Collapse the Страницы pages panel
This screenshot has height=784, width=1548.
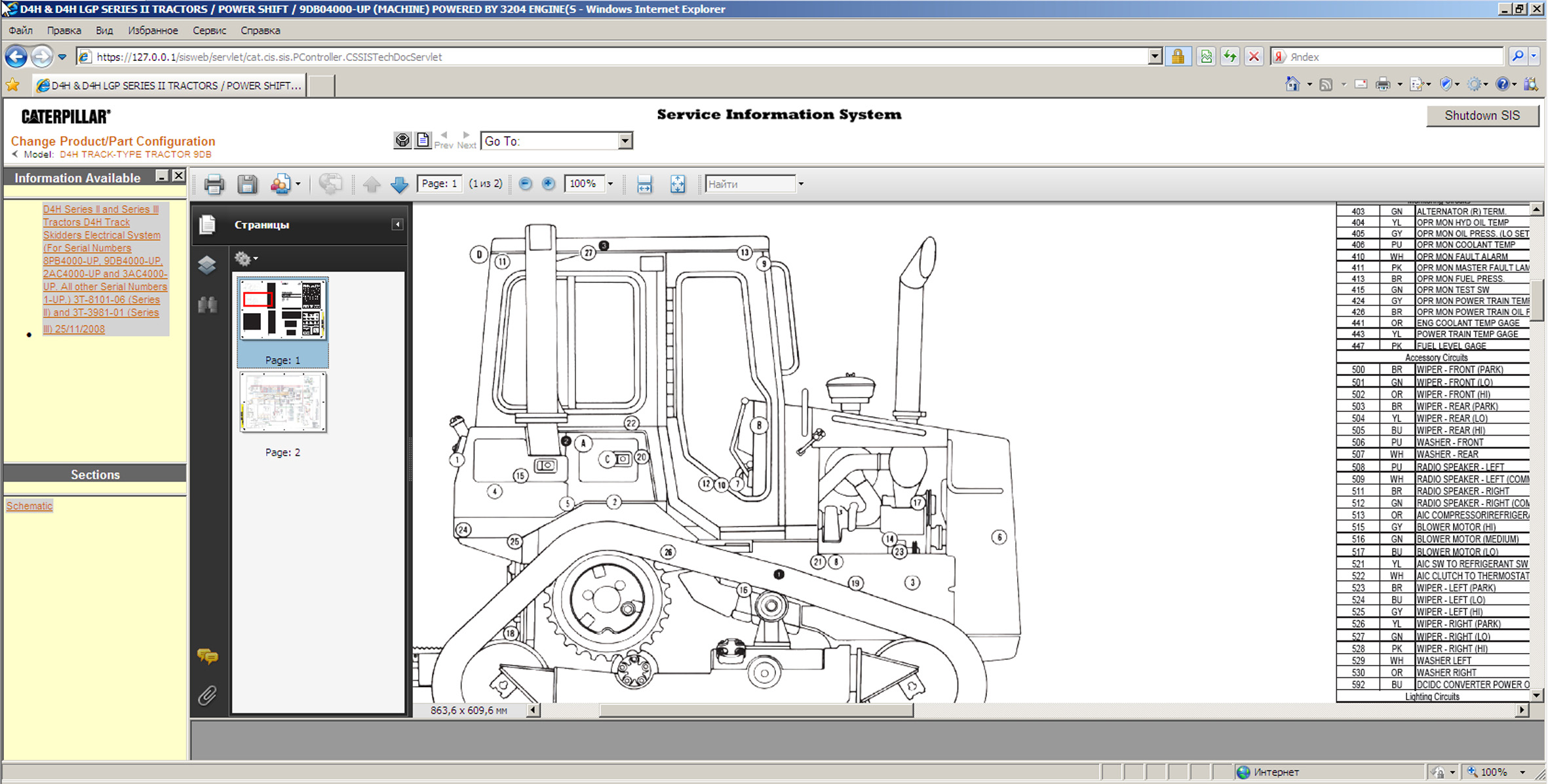[x=397, y=225]
